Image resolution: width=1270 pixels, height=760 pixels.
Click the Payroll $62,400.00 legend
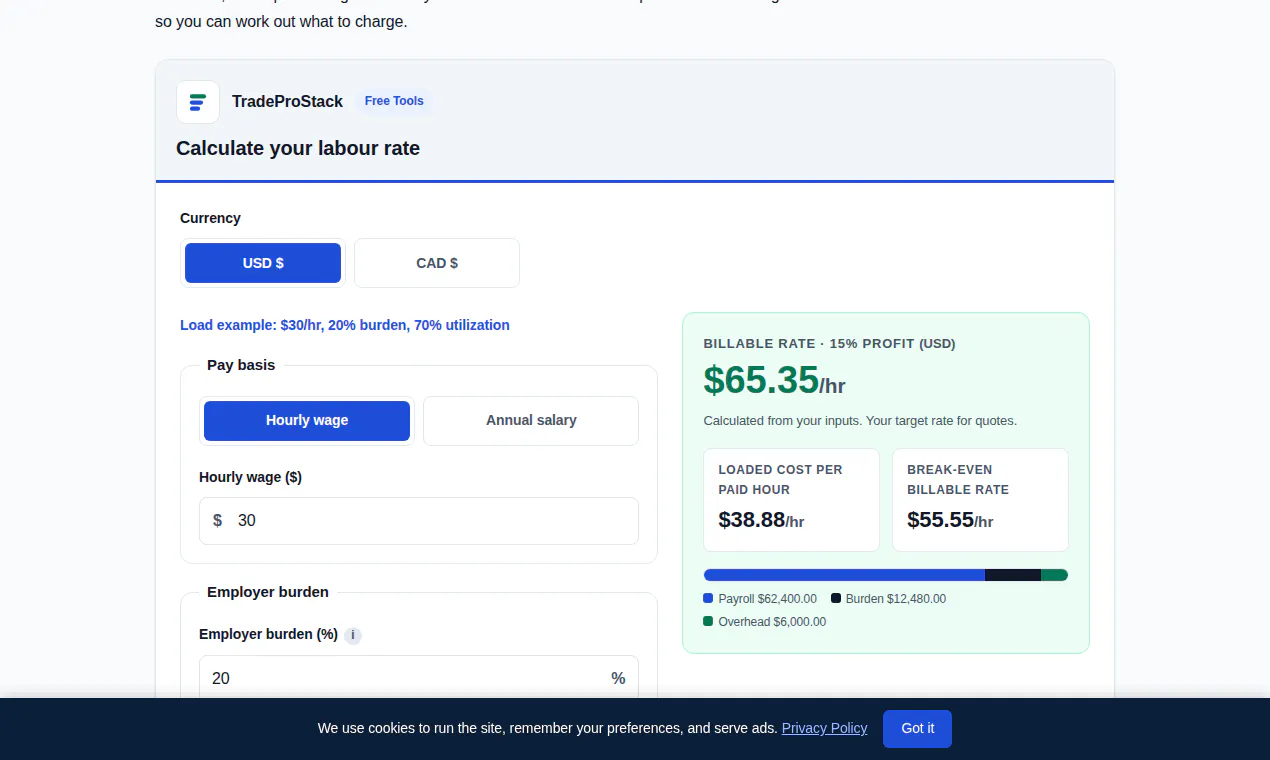(760, 599)
